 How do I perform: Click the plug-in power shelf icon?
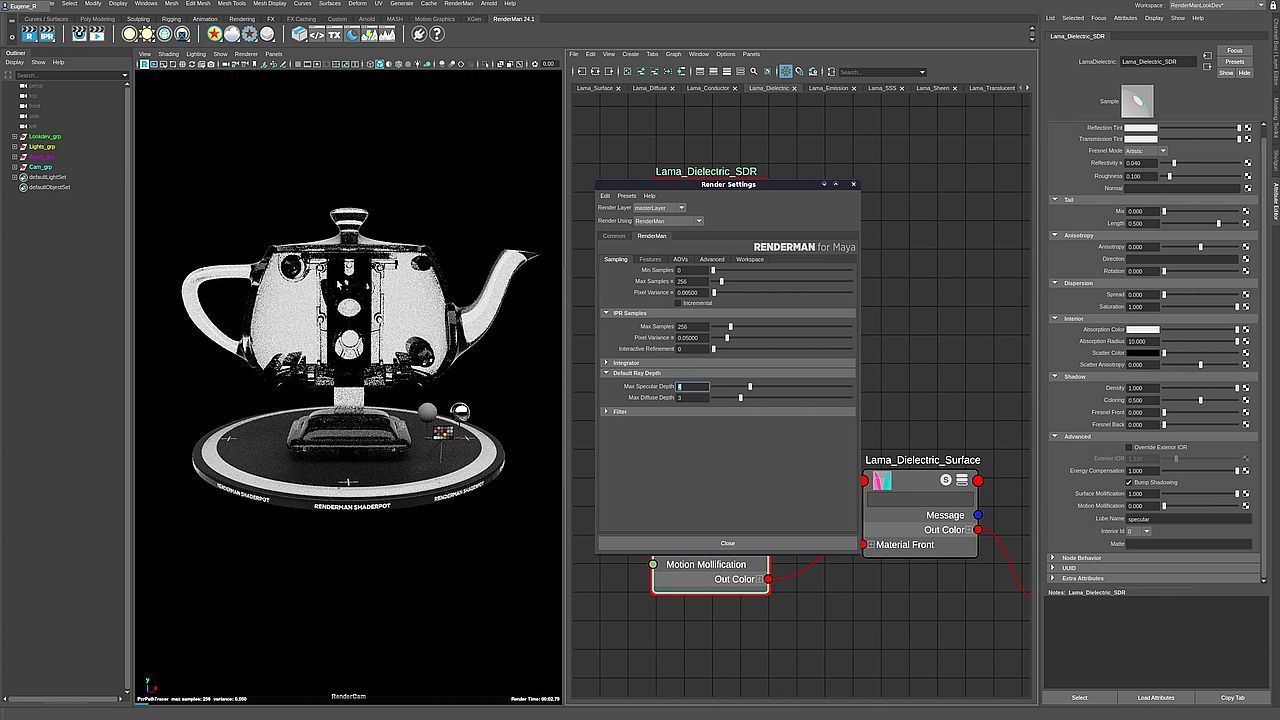tap(419, 34)
